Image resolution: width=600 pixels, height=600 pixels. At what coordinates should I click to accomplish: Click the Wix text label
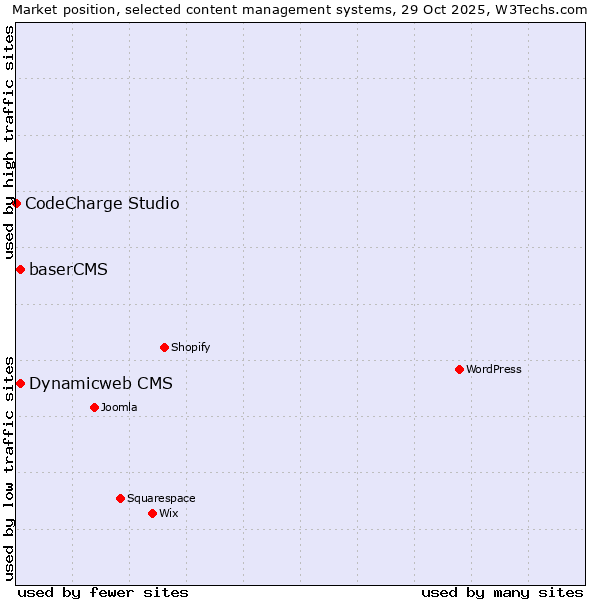(x=168, y=514)
